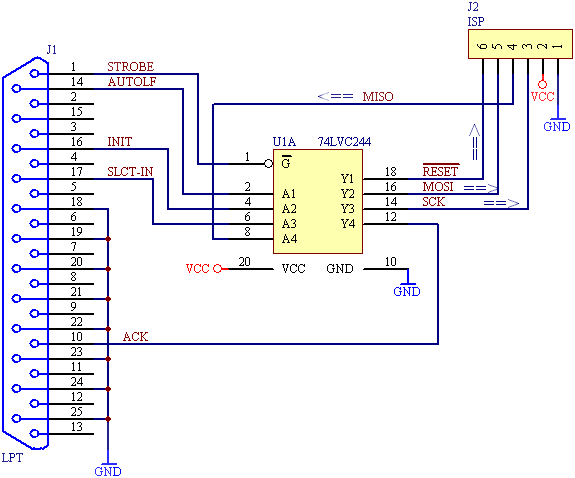Select the J1 LPT connector outline
This screenshot has width=575, height=478.
point(25,253)
